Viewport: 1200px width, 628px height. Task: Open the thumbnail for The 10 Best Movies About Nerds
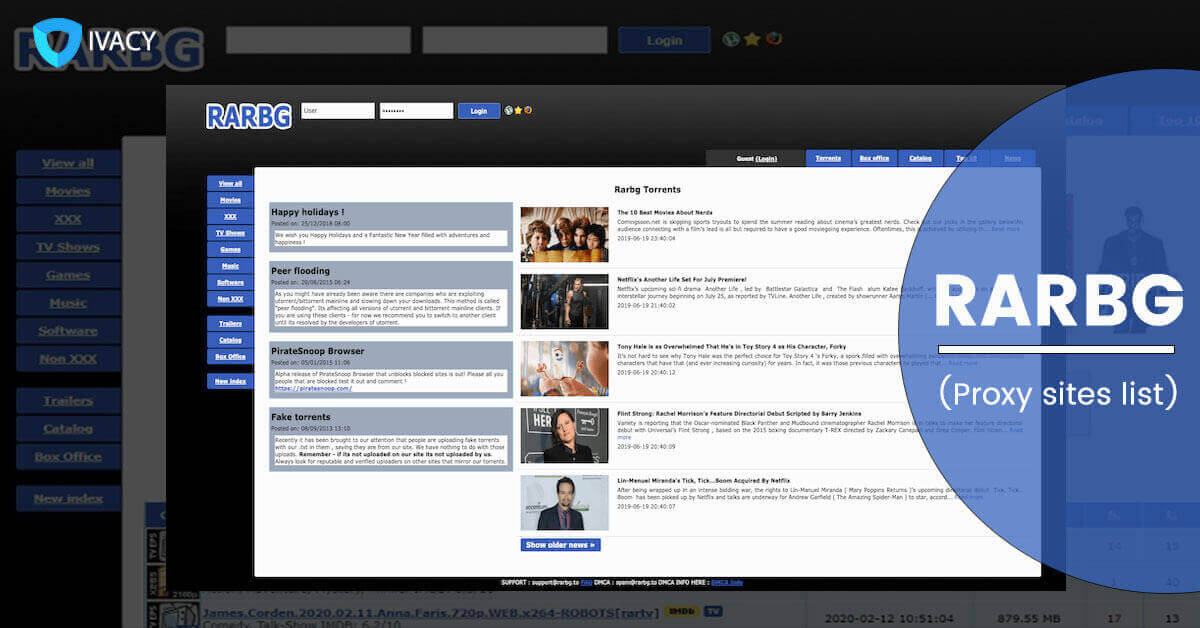tap(564, 234)
